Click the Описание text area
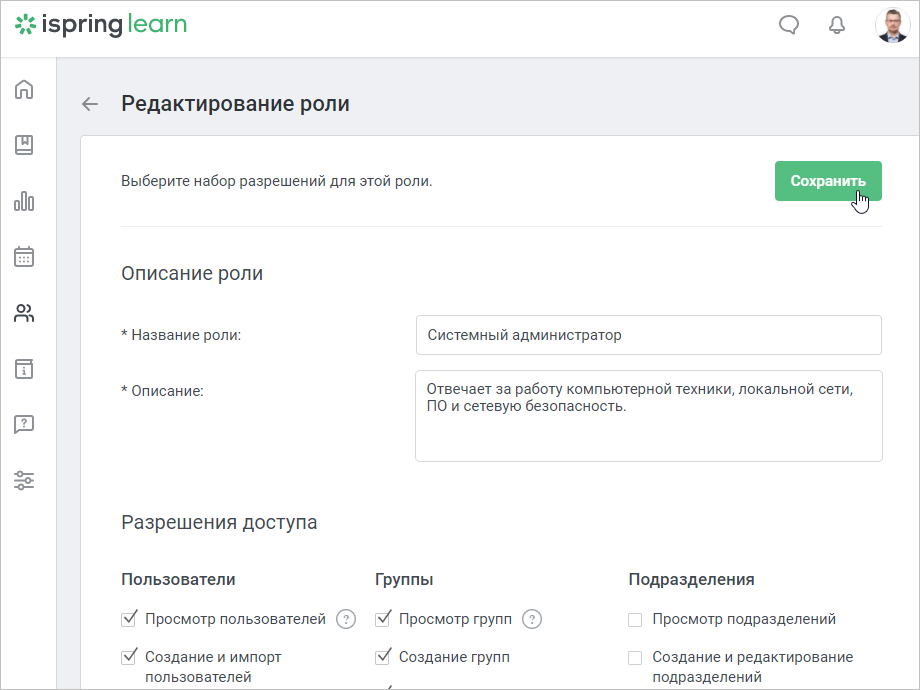 (648, 415)
